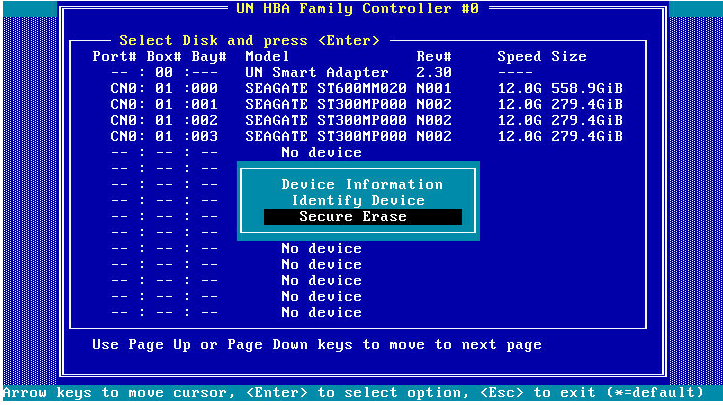Screen dimensions: 723x405
Task: Select Device Information in popup menu
Action: click(x=362, y=185)
